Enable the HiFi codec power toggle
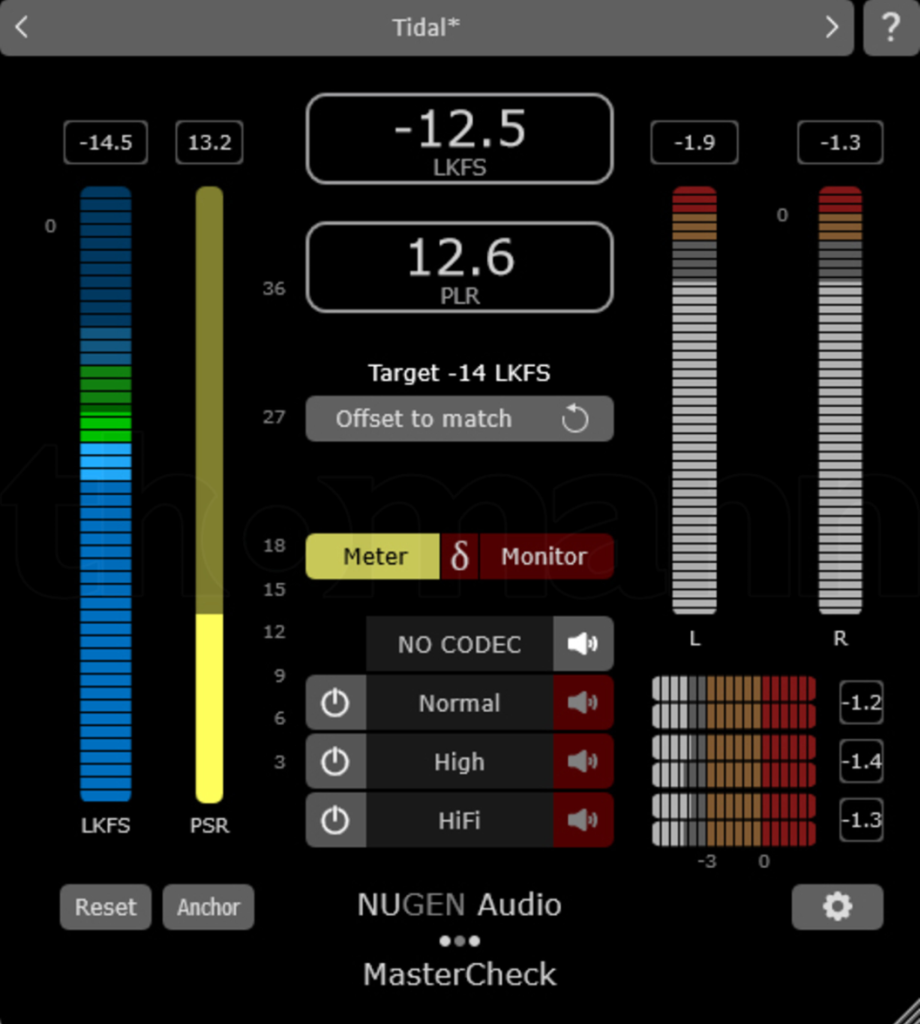 (336, 821)
